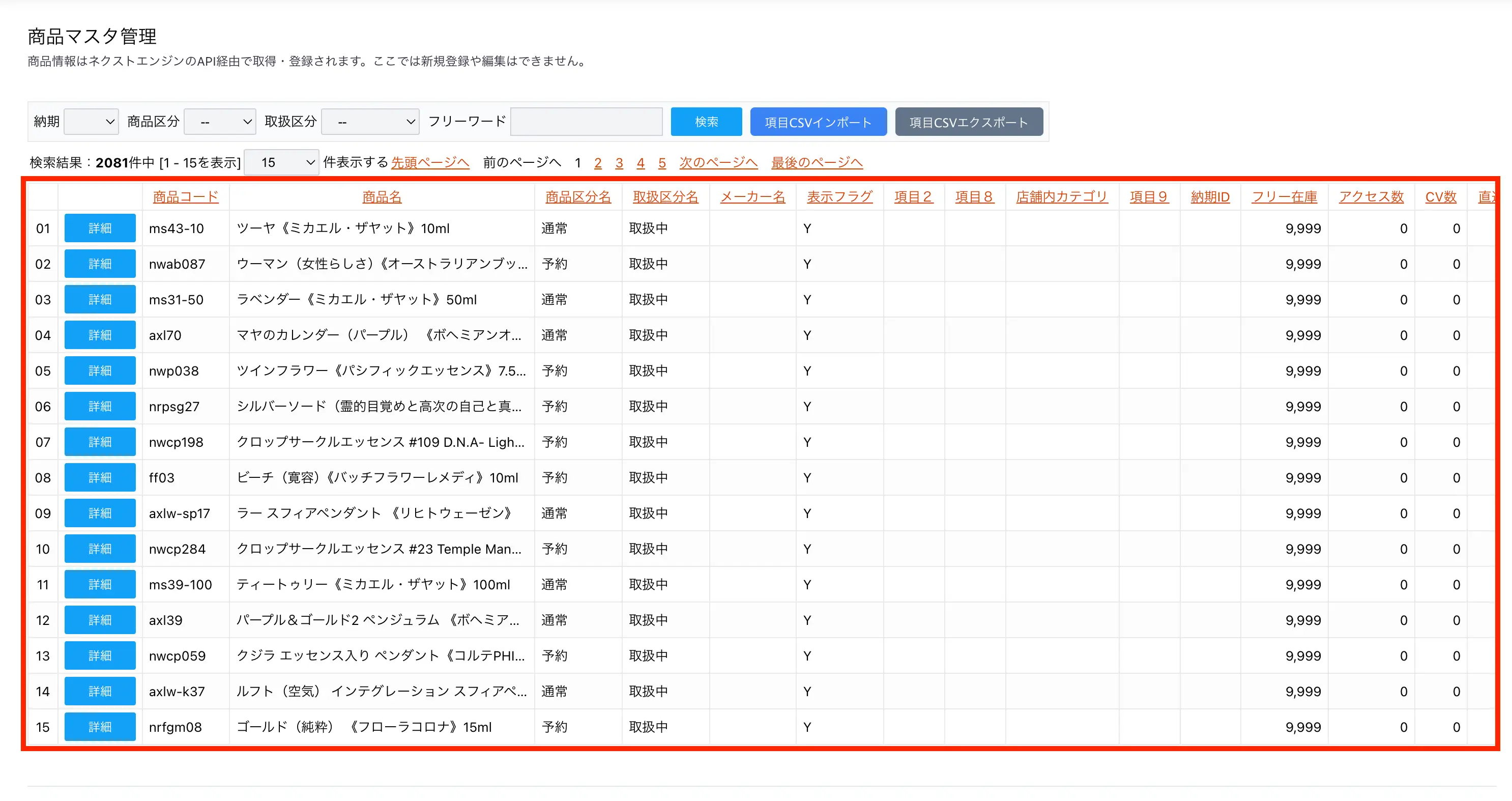
Task: Sort by メーカー名 column header
Action: [752, 197]
